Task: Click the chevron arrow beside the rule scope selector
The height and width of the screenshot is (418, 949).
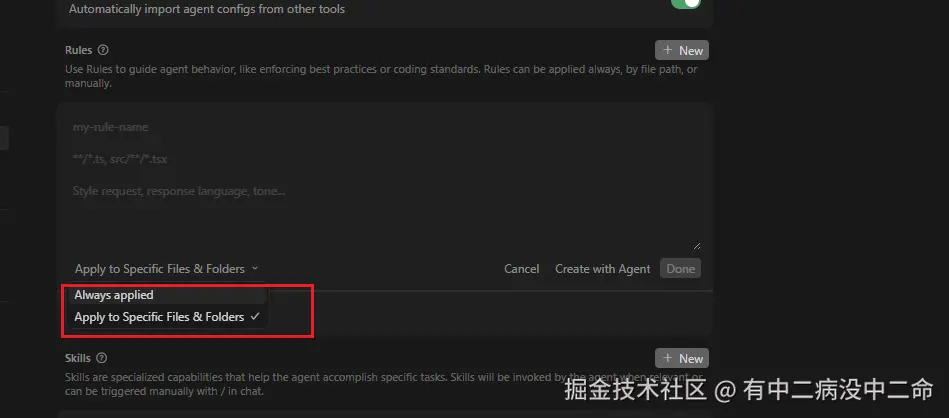Action: point(254,269)
